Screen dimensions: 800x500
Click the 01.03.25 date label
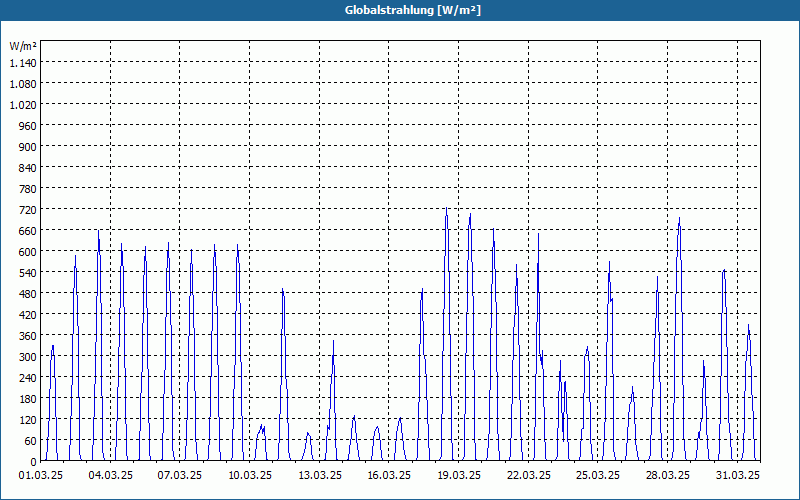(41, 475)
